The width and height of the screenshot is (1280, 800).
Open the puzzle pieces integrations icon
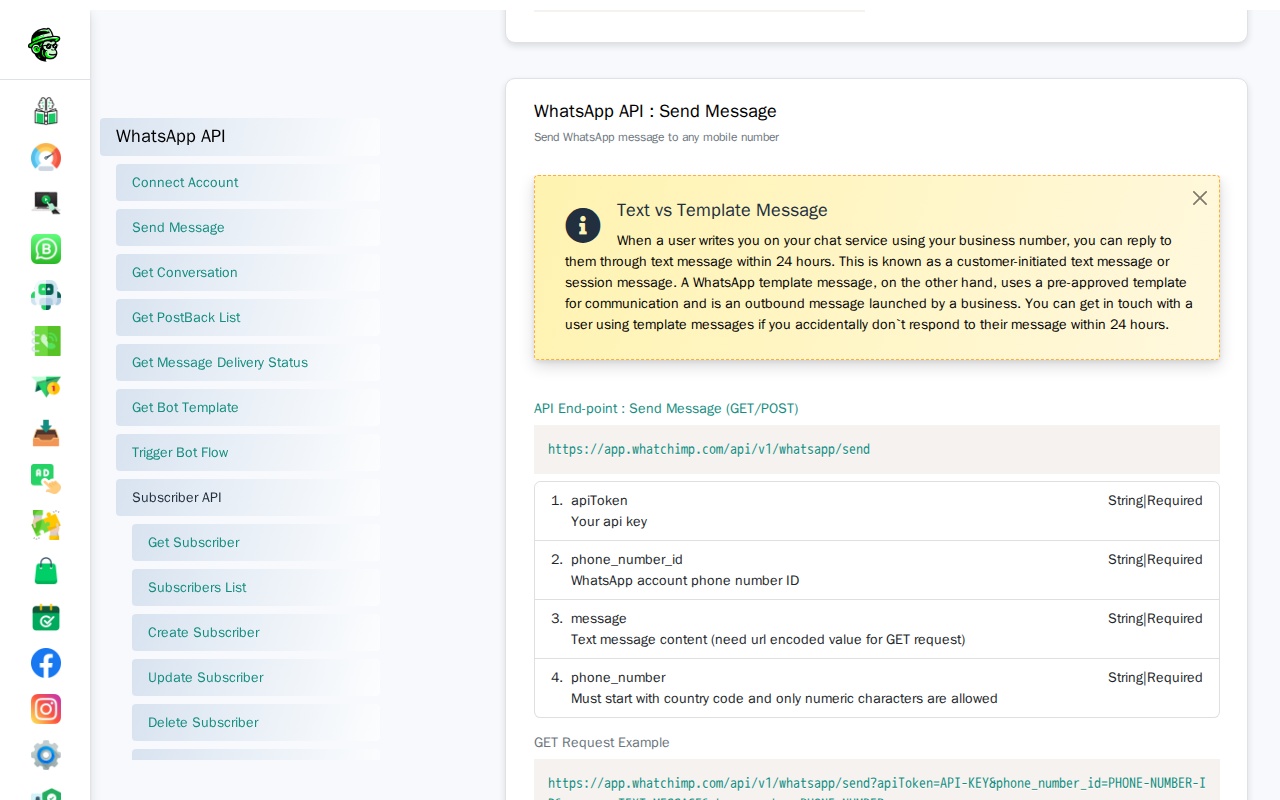tap(46, 525)
